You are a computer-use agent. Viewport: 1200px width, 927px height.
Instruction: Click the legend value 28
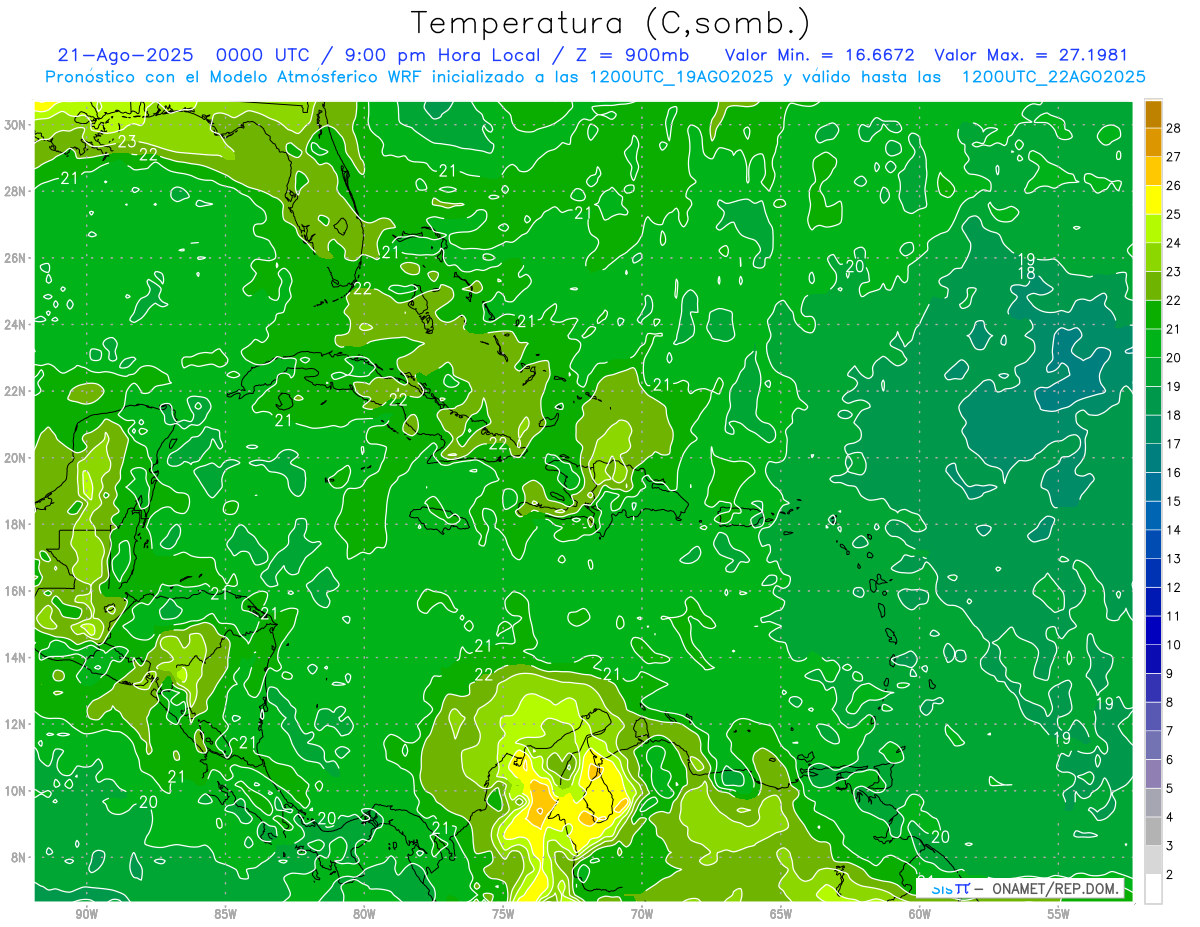tap(1174, 127)
